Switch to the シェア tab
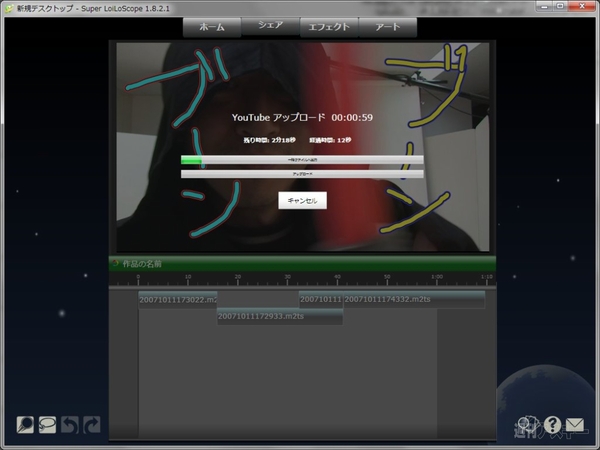The height and width of the screenshot is (450, 600). [271, 25]
